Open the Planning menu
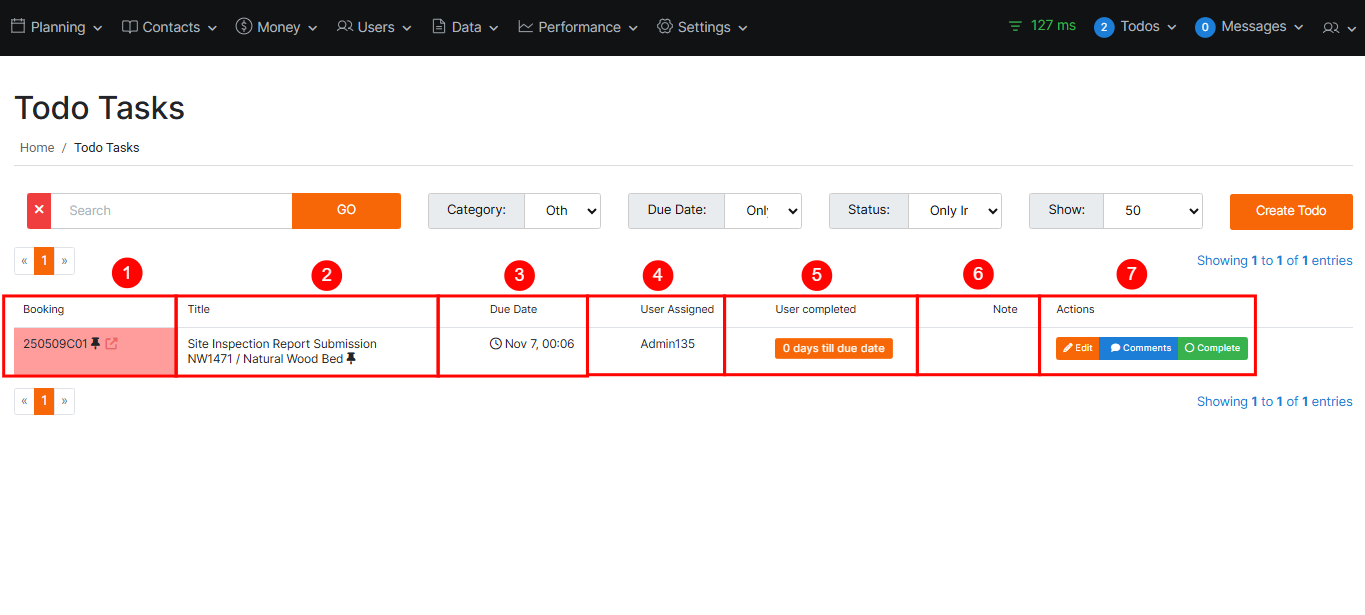The height and width of the screenshot is (615, 1365). pyautogui.click(x=57, y=27)
